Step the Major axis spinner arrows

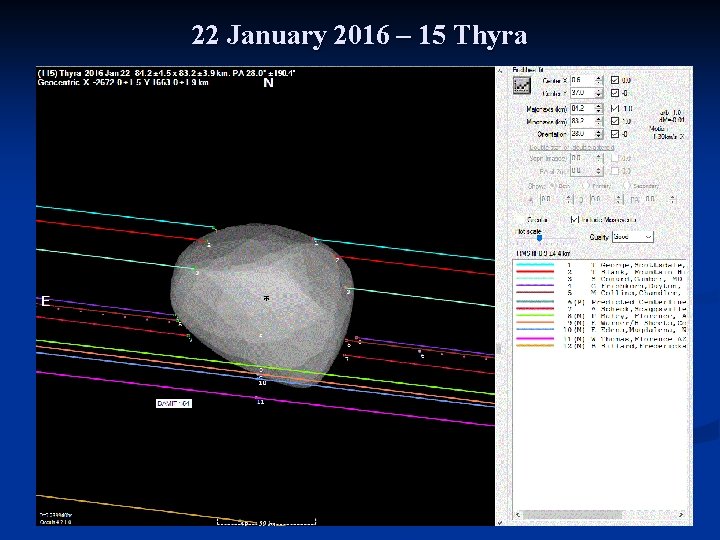pos(598,109)
